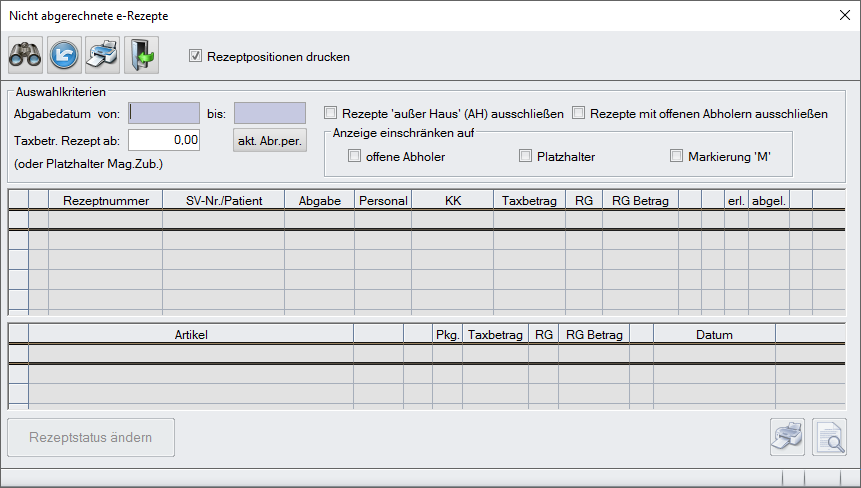Focus the Taxbetr. Rezept ab field
Viewport: 861px width, 488px height.
click(165, 140)
